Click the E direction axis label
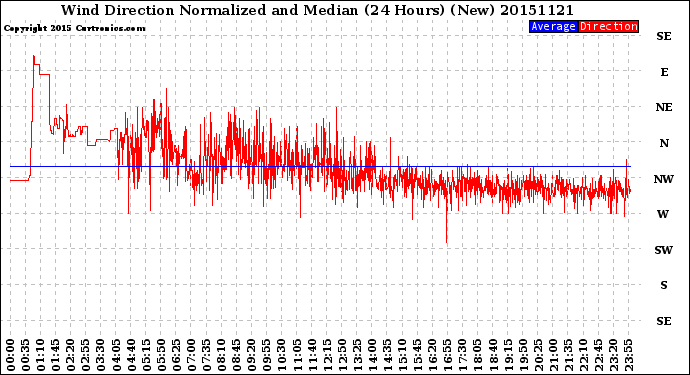 click(664, 72)
